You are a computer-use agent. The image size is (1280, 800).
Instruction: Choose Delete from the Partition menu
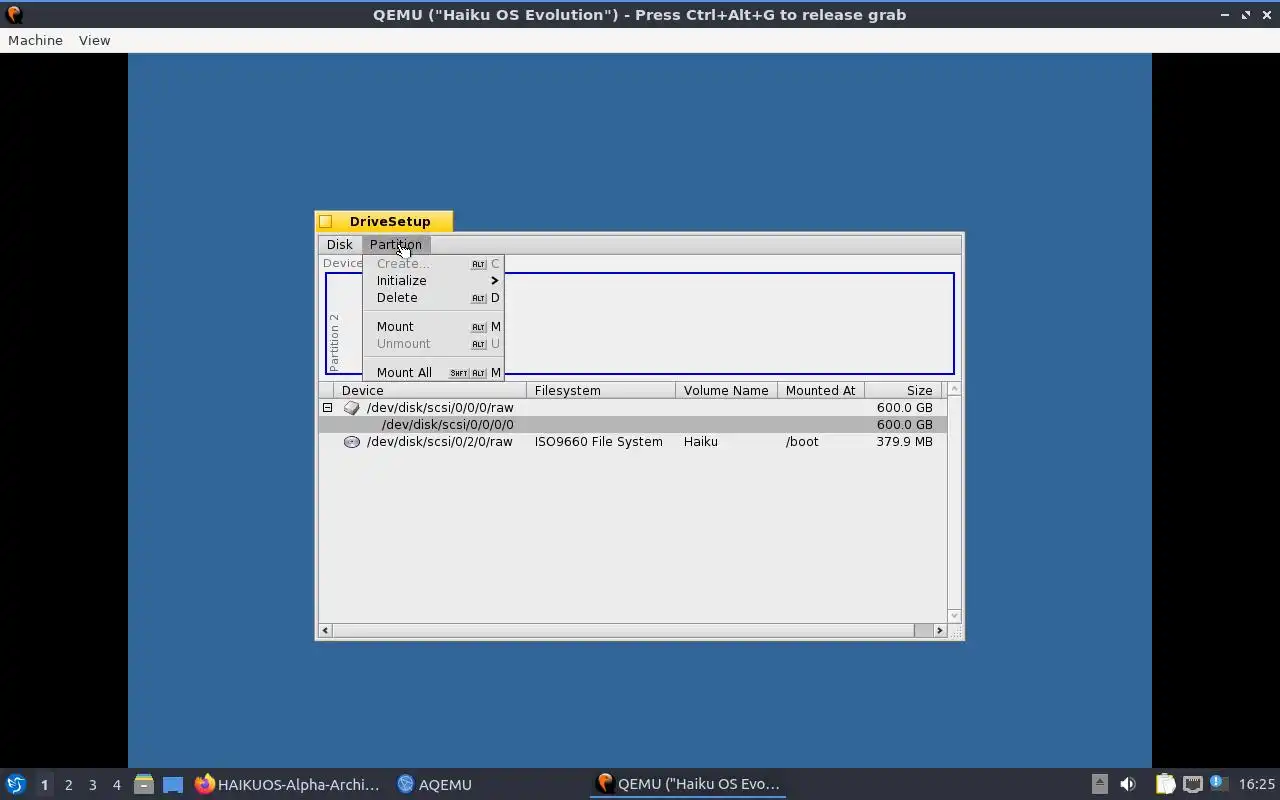pyautogui.click(x=433, y=297)
